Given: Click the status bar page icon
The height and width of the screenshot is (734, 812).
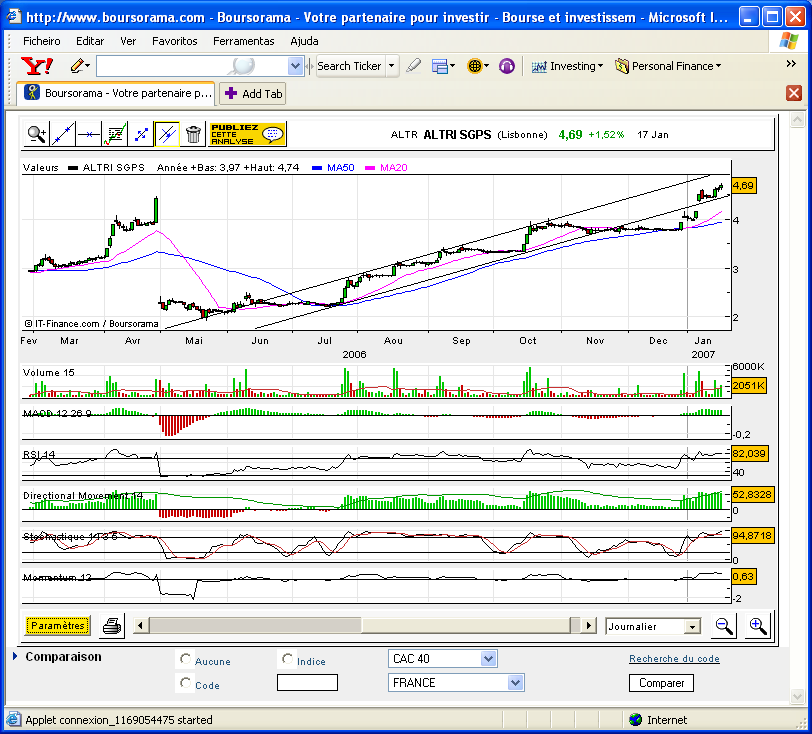Looking at the screenshot, I should click(13, 719).
